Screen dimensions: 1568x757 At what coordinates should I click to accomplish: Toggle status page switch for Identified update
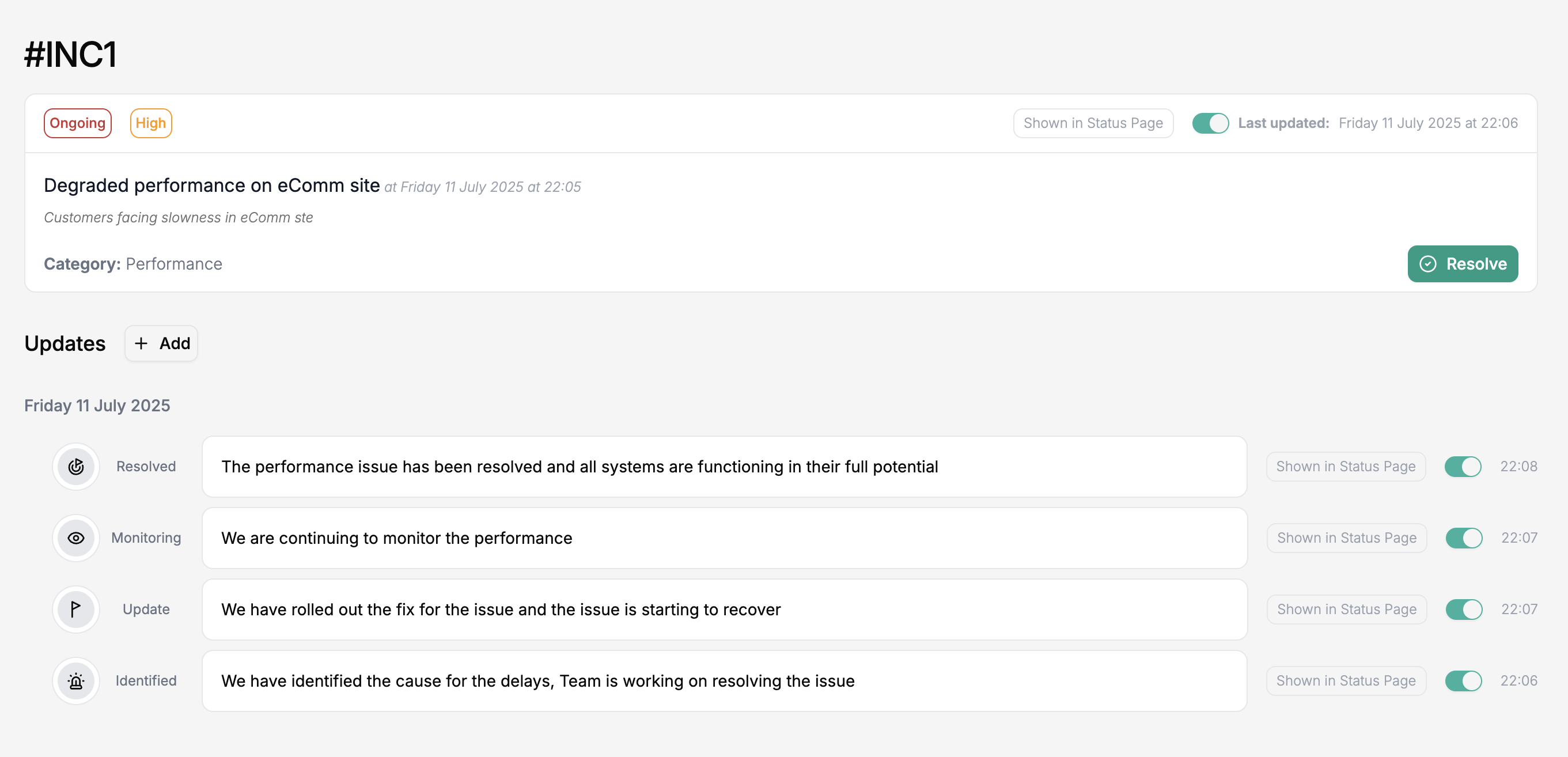click(1463, 681)
